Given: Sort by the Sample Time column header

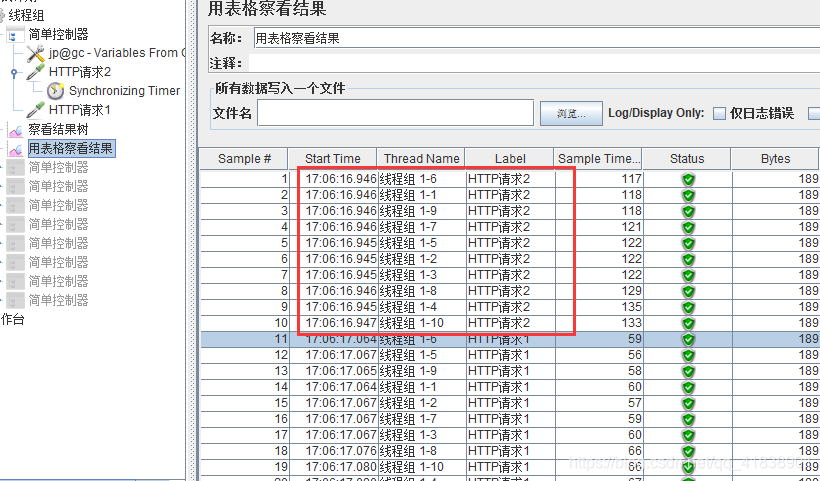Looking at the screenshot, I should coord(598,158).
